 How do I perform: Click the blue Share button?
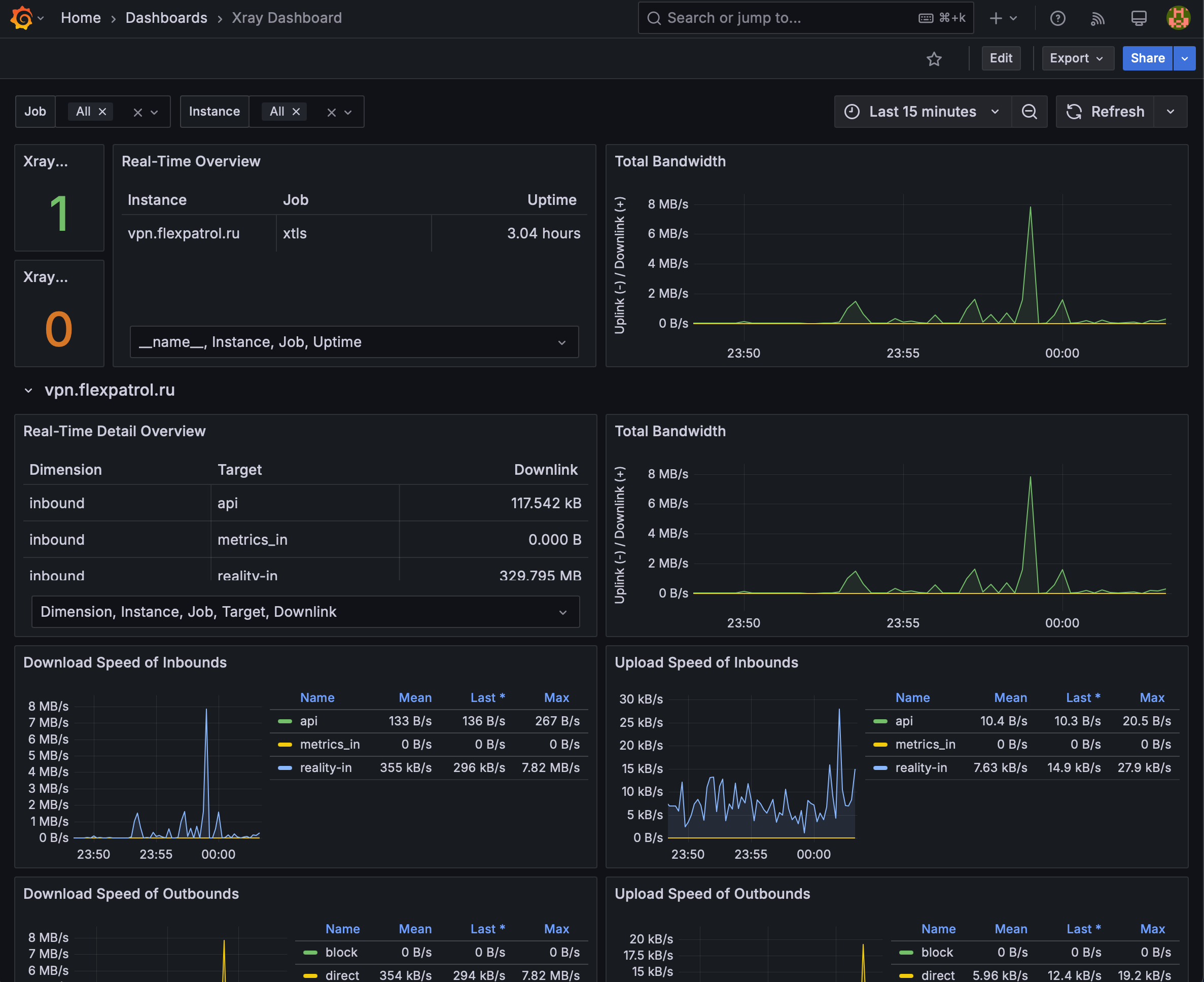click(x=1147, y=58)
